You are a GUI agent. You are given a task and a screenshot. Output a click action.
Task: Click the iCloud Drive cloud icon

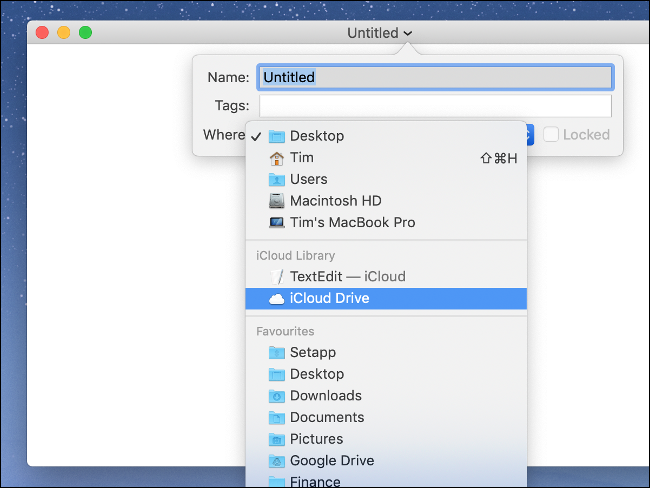[276, 299]
